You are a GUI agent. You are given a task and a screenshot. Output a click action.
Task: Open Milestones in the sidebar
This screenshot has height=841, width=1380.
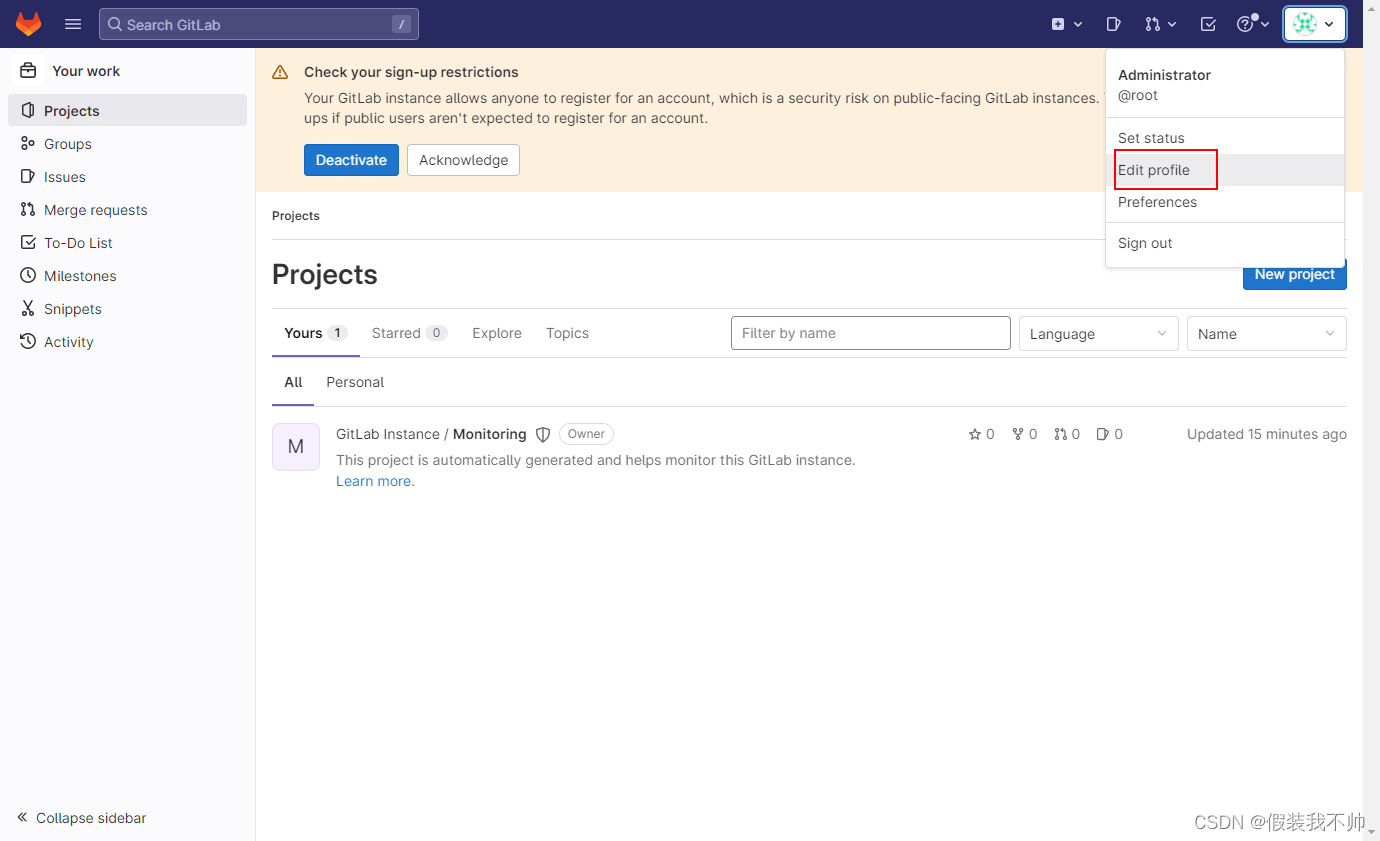click(x=128, y=276)
